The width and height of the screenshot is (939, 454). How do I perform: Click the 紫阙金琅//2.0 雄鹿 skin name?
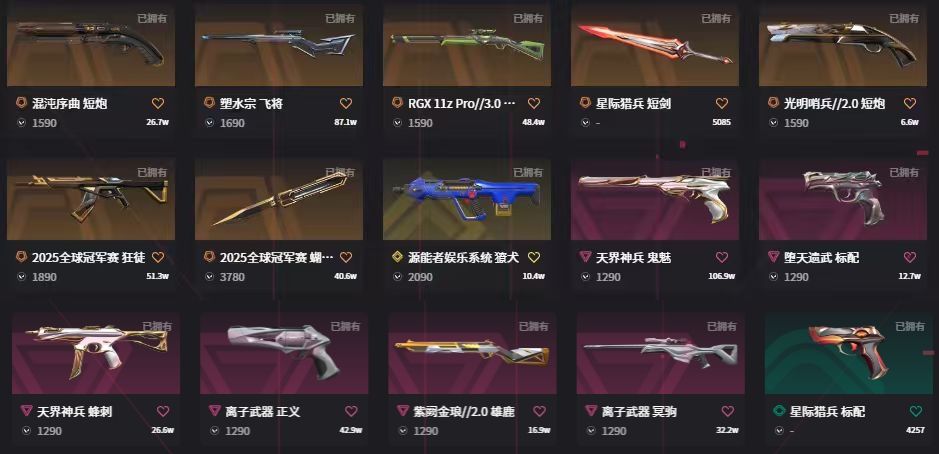(464, 412)
